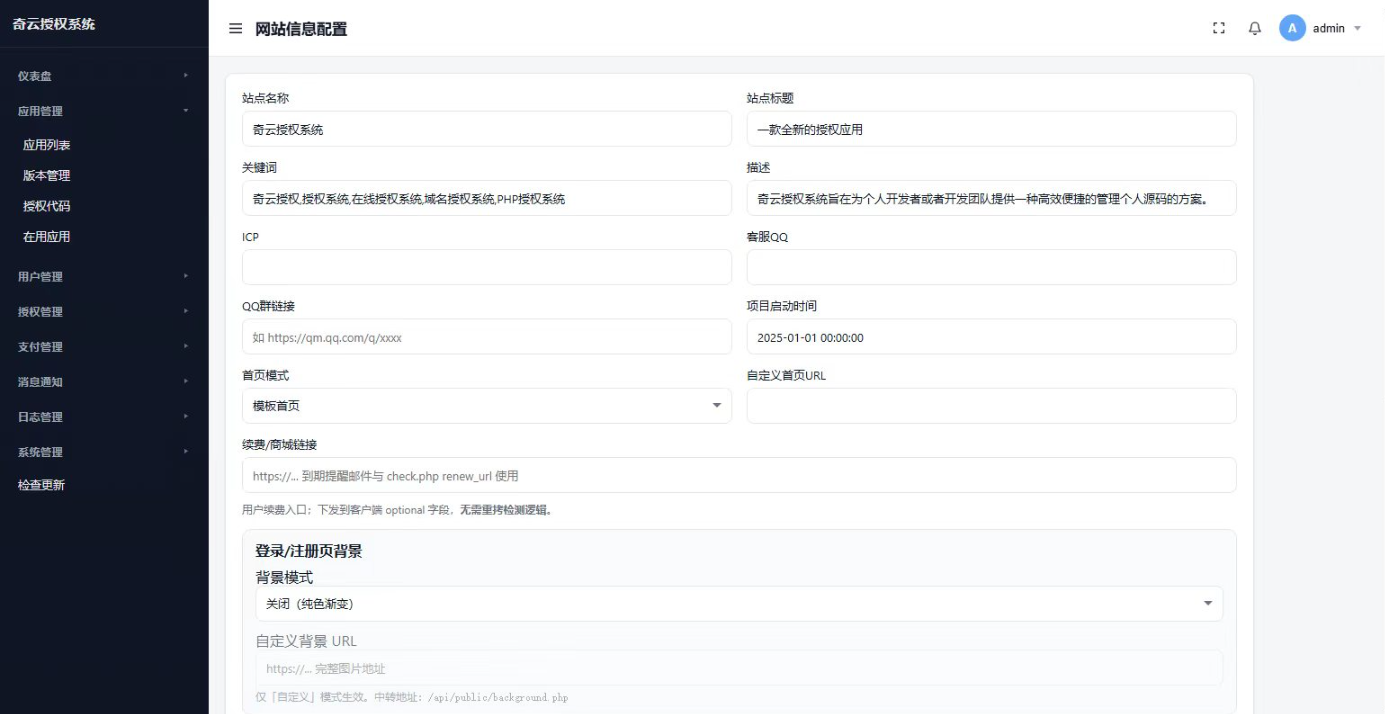This screenshot has height=714, width=1385.
Task: Focus the 站点名称 input field
Action: coord(487,129)
